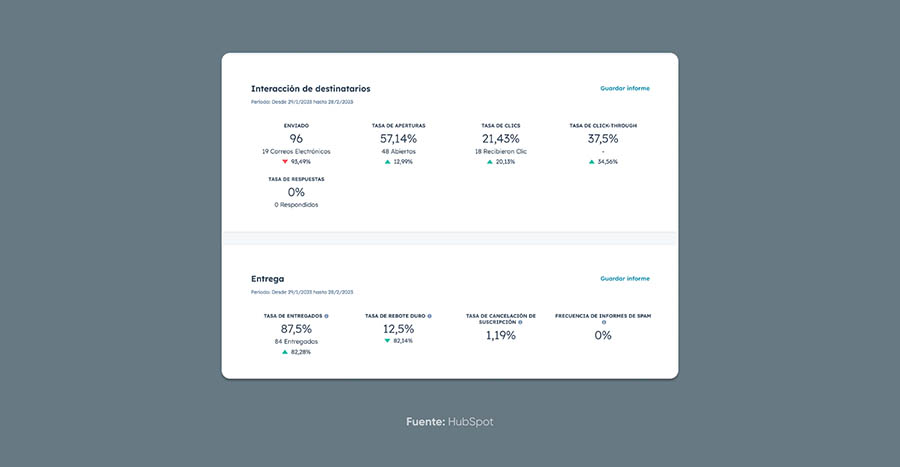Click info icon beside Tasa de Rebote Duro
900x467 pixels.
(x=430, y=316)
